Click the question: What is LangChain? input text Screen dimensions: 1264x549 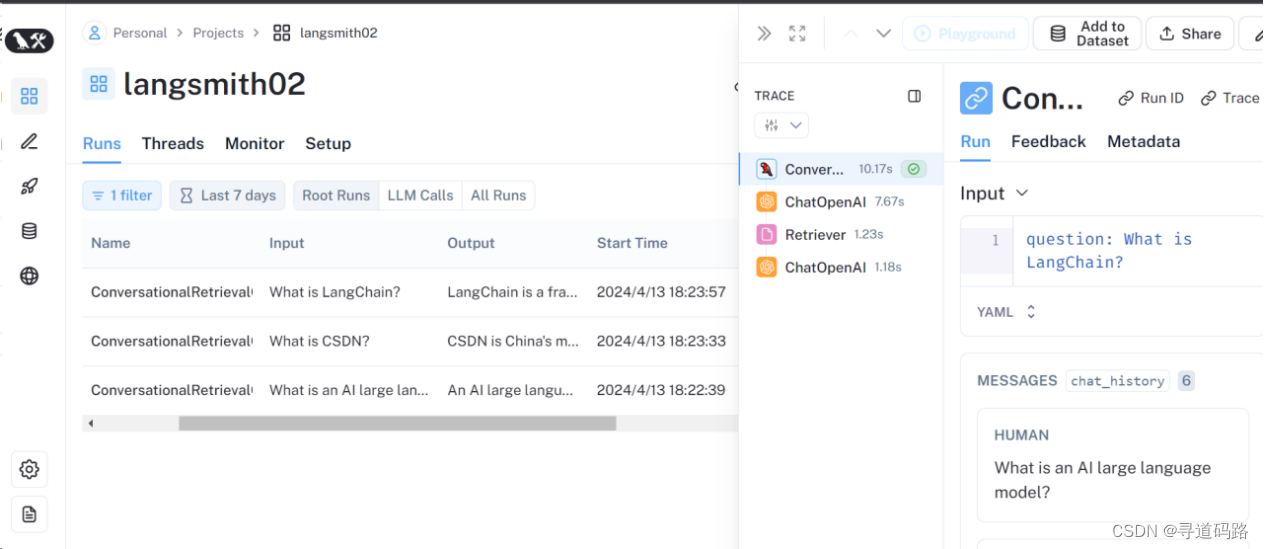click(1109, 251)
